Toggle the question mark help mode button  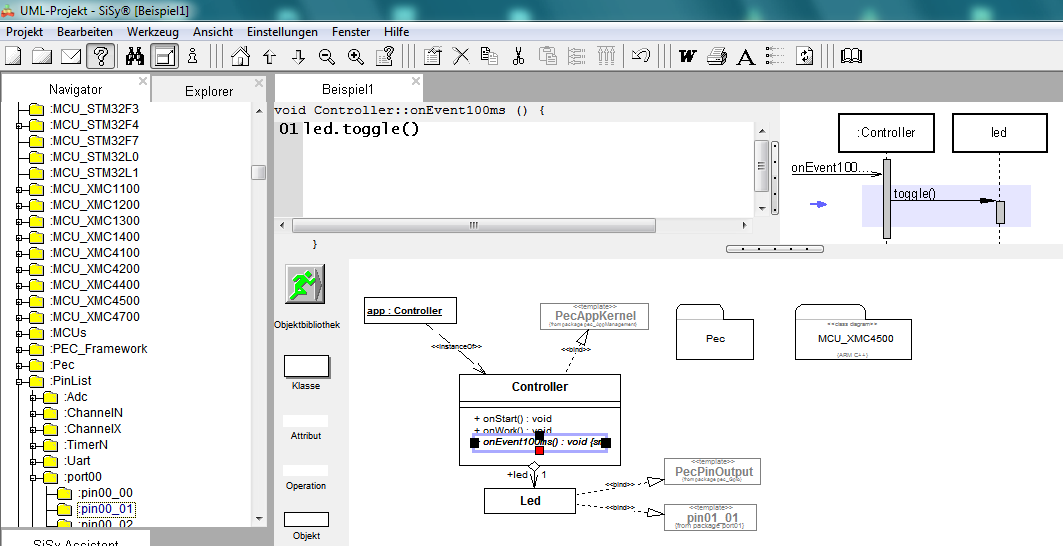coord(99,56)
